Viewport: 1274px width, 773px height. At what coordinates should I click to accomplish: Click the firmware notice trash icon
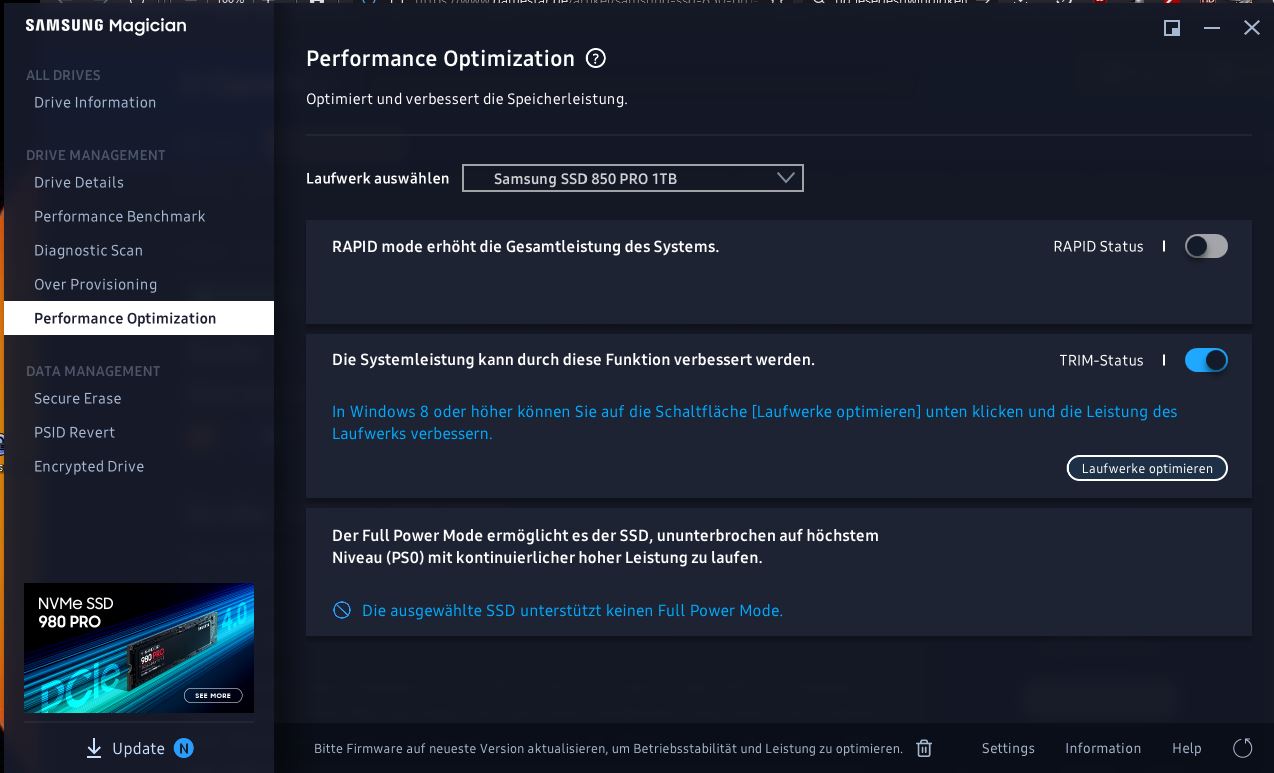pos(925,748)
